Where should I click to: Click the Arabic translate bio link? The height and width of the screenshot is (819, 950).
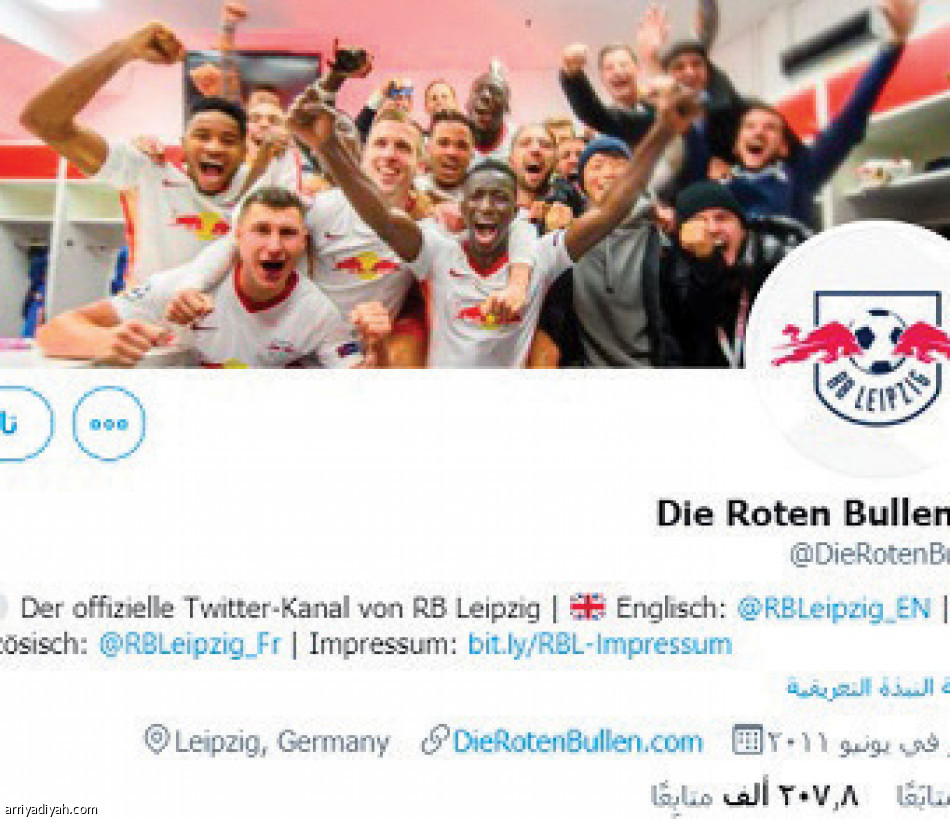868,688
